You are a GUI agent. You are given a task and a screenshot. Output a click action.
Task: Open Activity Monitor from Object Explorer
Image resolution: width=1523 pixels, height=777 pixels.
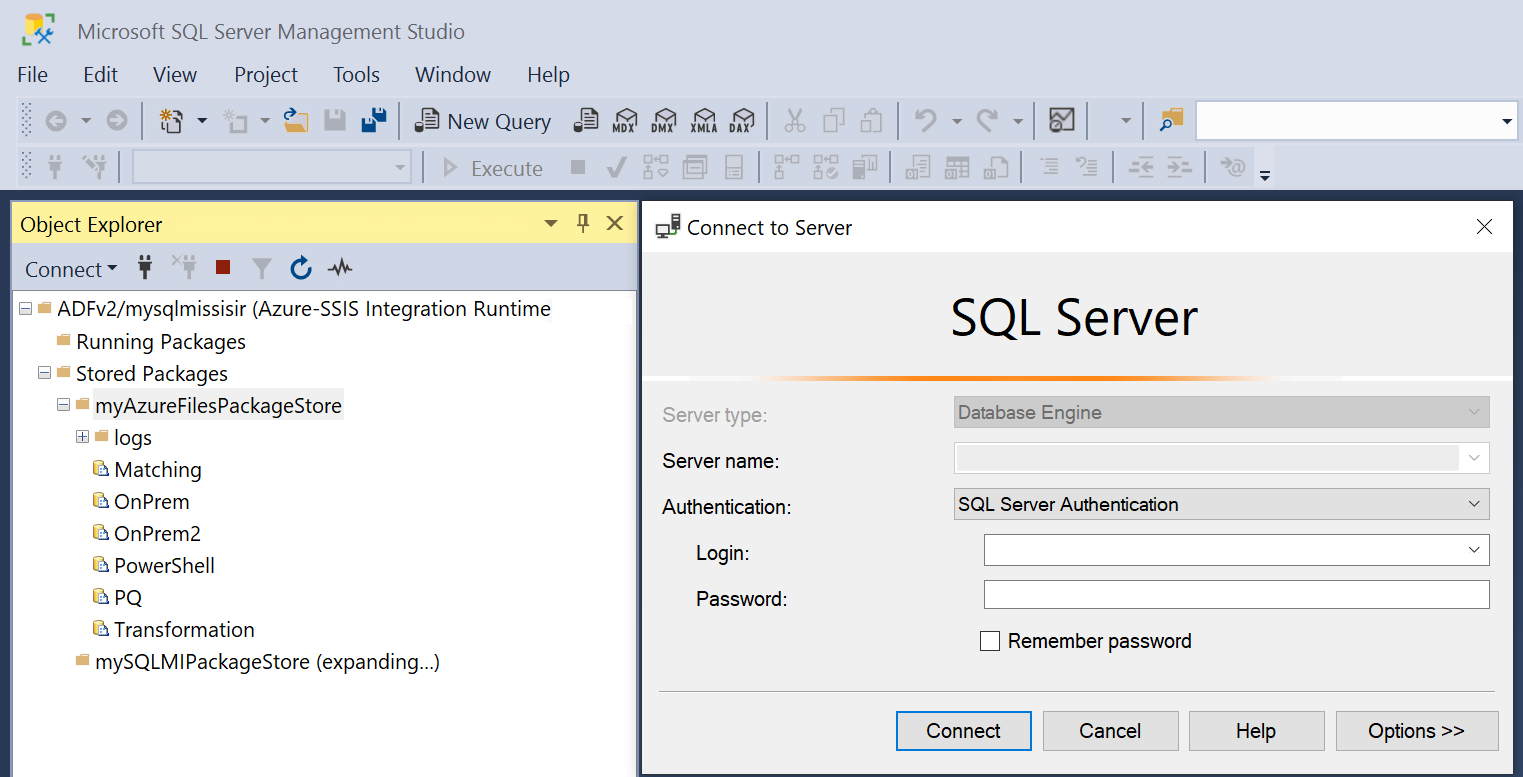pos(340,268)
